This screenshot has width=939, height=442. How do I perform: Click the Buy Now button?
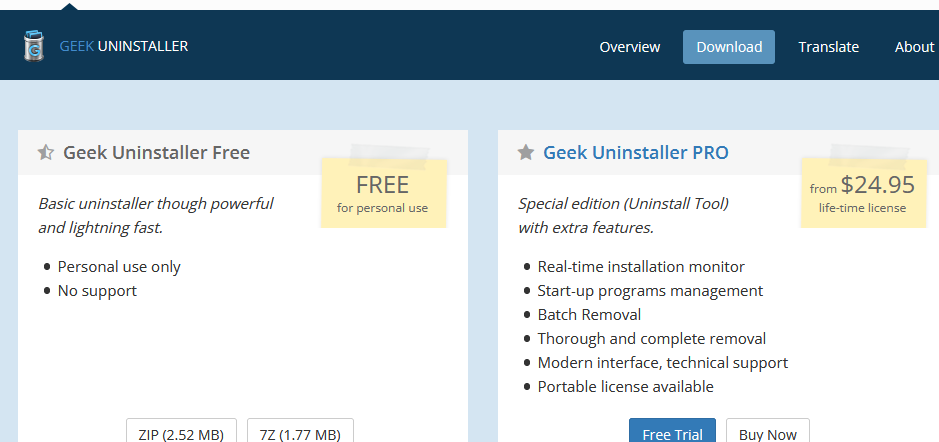tap(768, 433)
